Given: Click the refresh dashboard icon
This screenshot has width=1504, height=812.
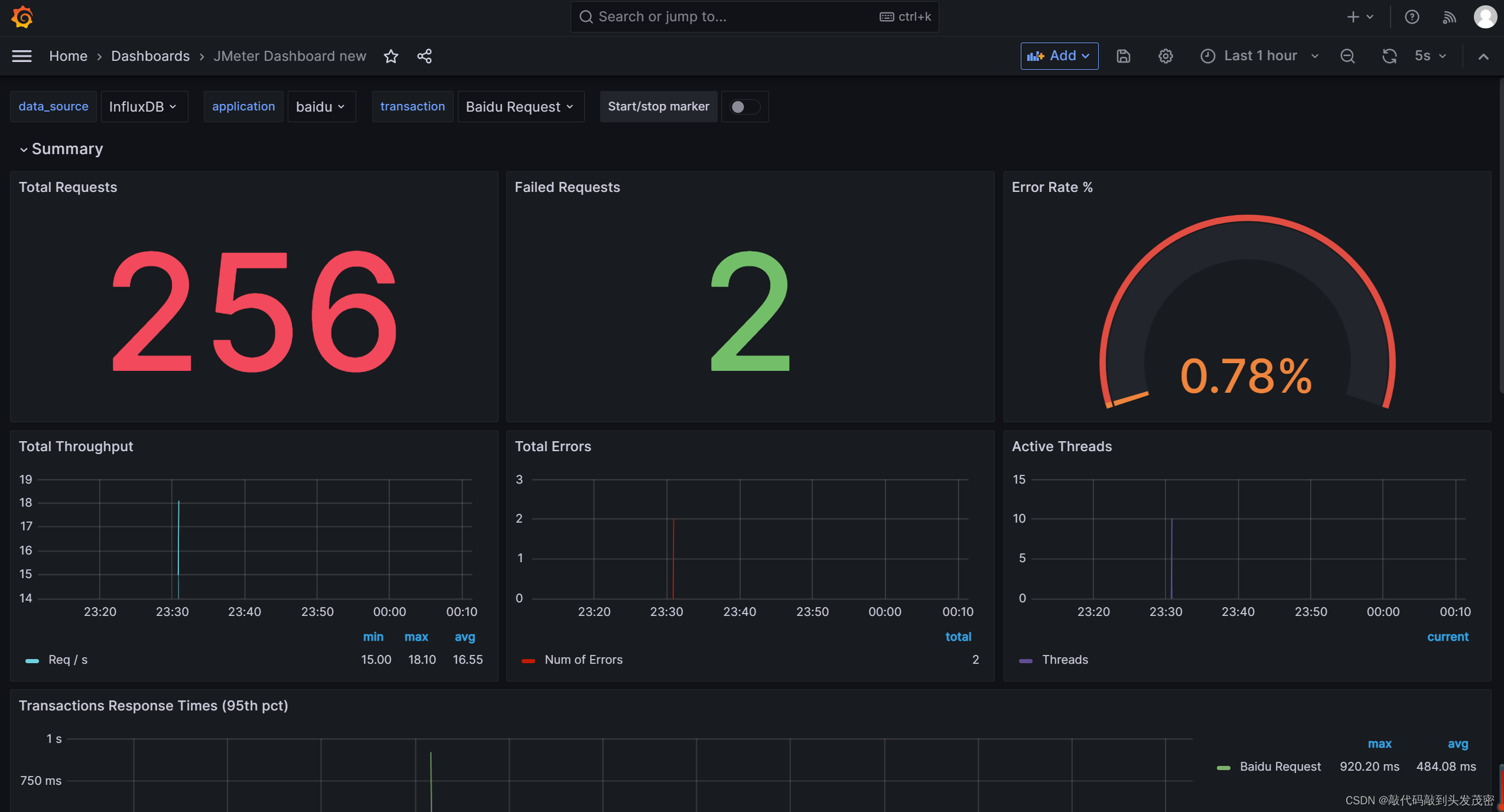Looking at the screenshot, I should pos(1389,56).
